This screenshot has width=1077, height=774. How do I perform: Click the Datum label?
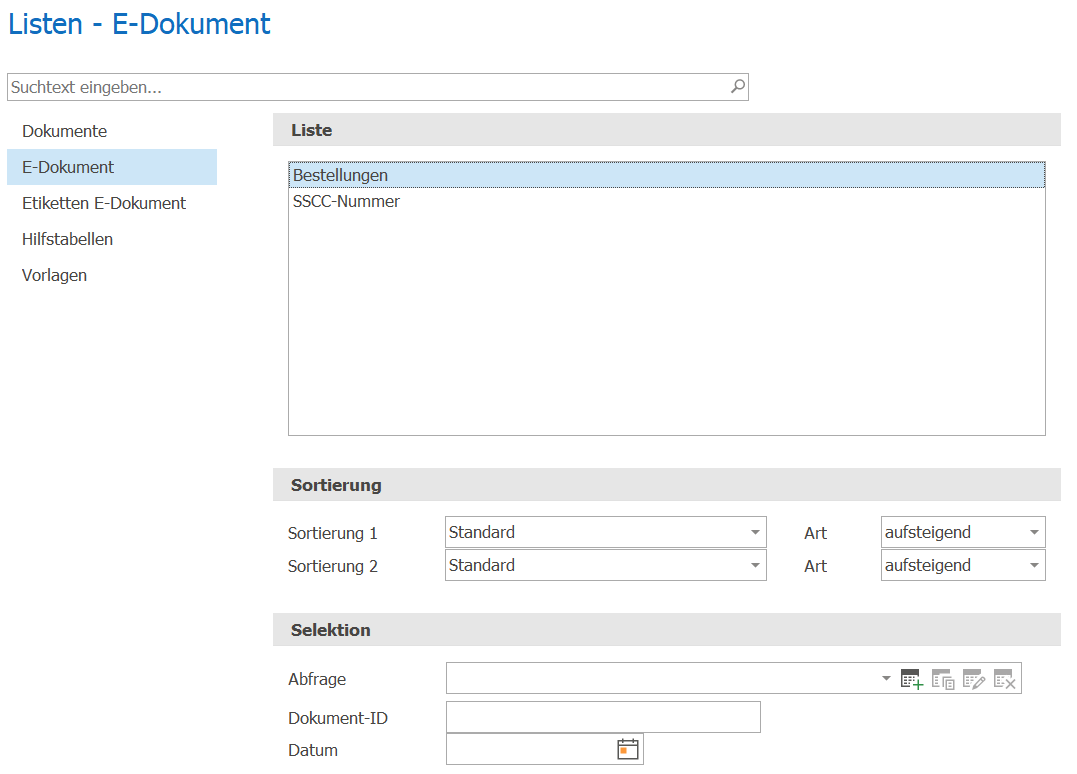pos(313,750)
